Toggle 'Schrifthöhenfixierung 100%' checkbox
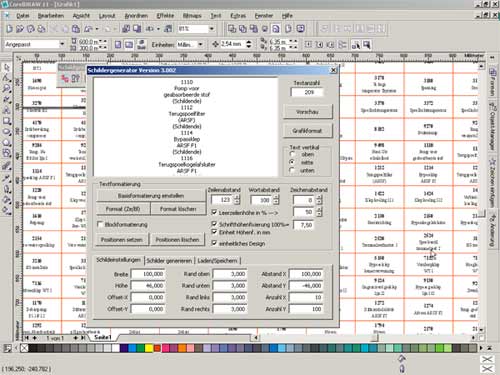The image size is (500, 375). pos(214,224)
